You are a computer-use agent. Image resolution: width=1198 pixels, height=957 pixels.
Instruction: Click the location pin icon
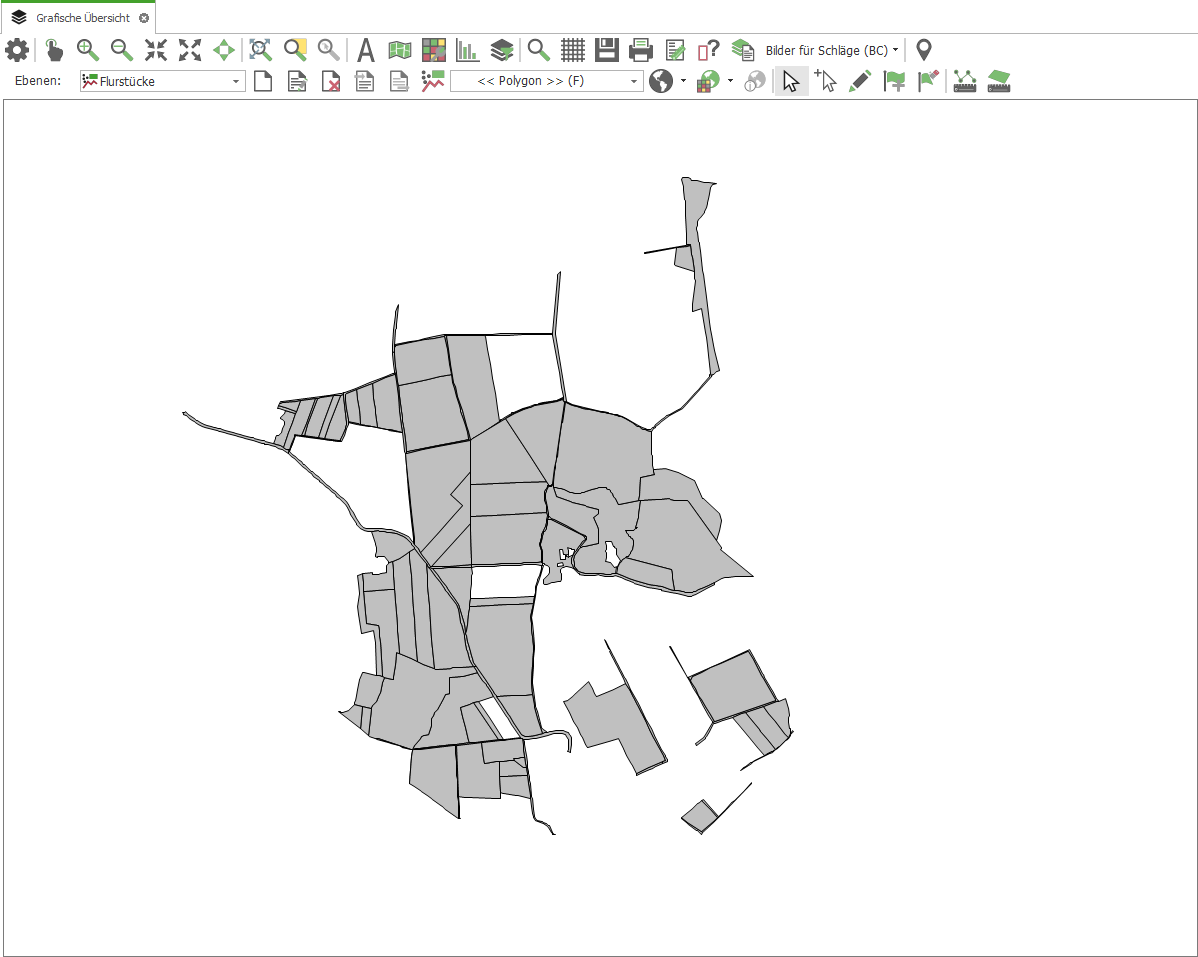(x=924, y=50)
